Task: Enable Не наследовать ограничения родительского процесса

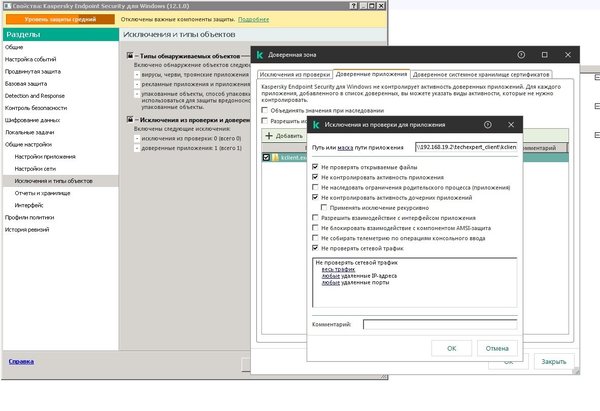Action: (x=315, y=187)
